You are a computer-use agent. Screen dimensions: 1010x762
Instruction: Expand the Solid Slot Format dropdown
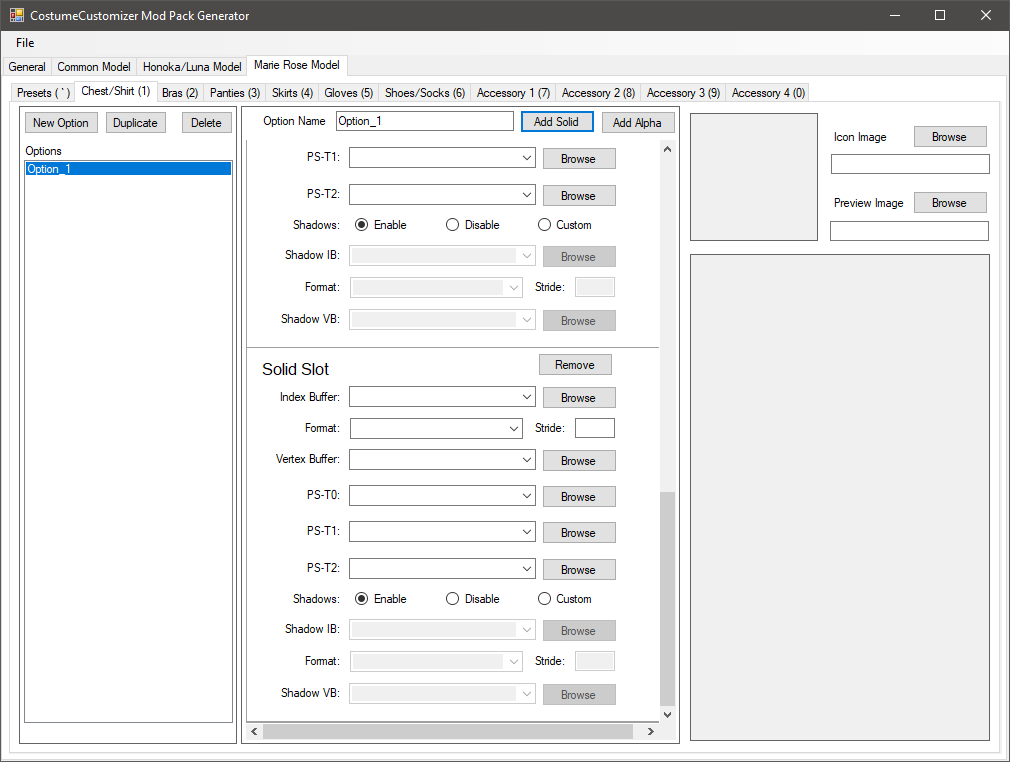click(513, 428)
